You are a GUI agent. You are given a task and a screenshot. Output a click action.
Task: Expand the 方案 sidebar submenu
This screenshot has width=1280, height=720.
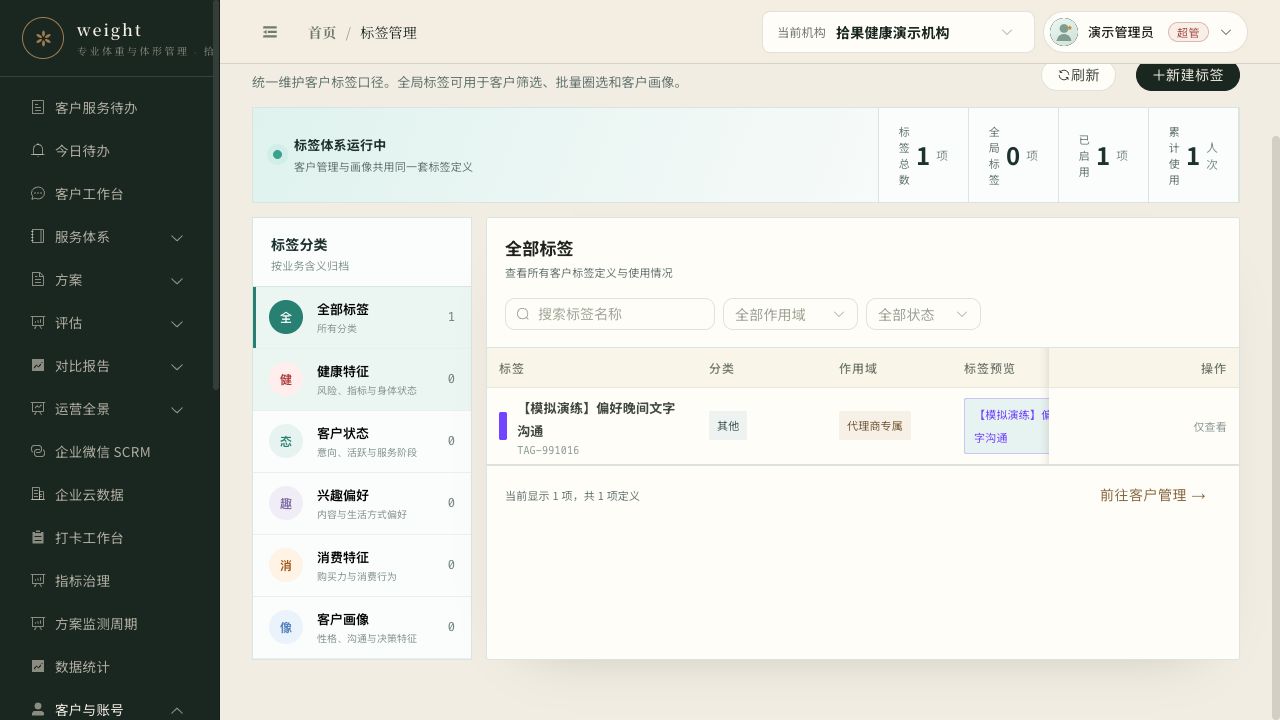point(177,280)
